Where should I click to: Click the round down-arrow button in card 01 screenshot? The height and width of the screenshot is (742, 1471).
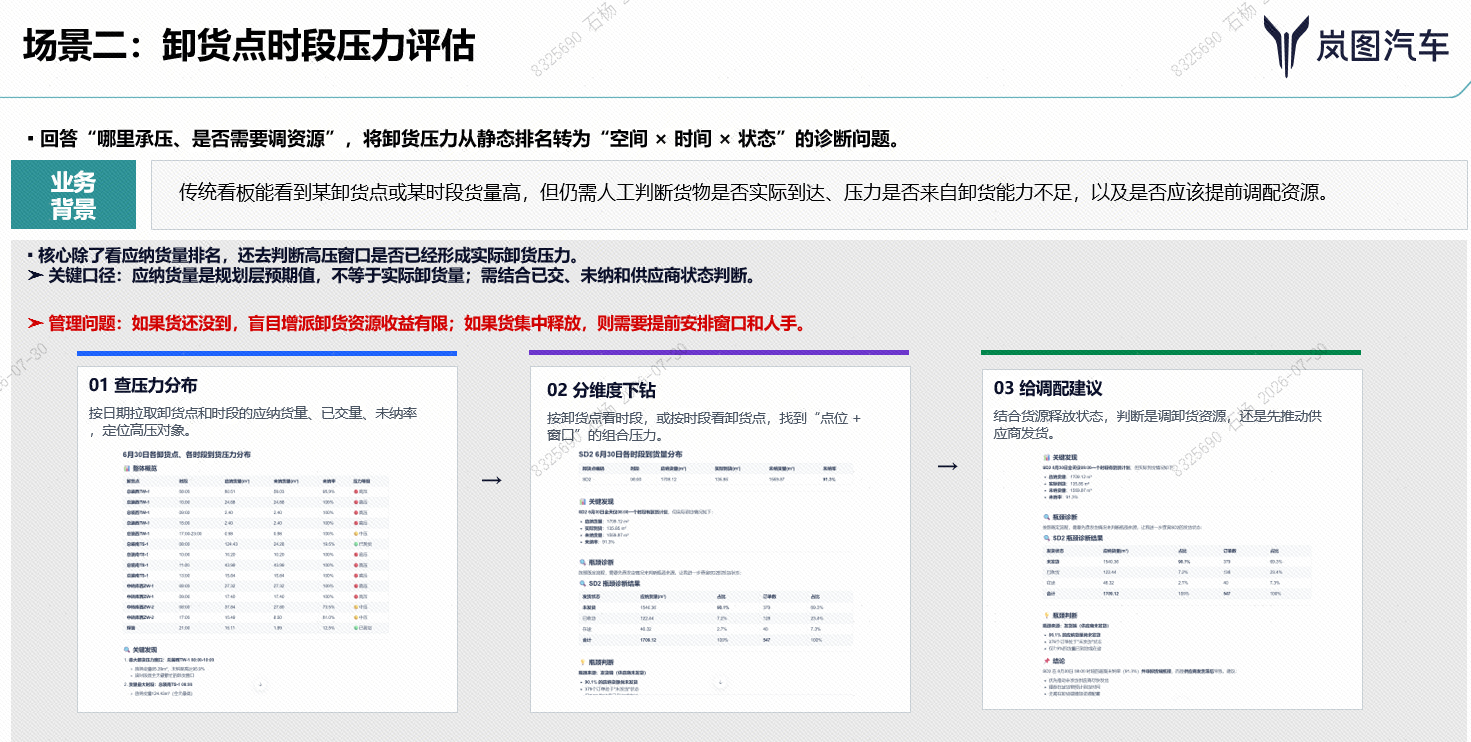tap(260, 684)
